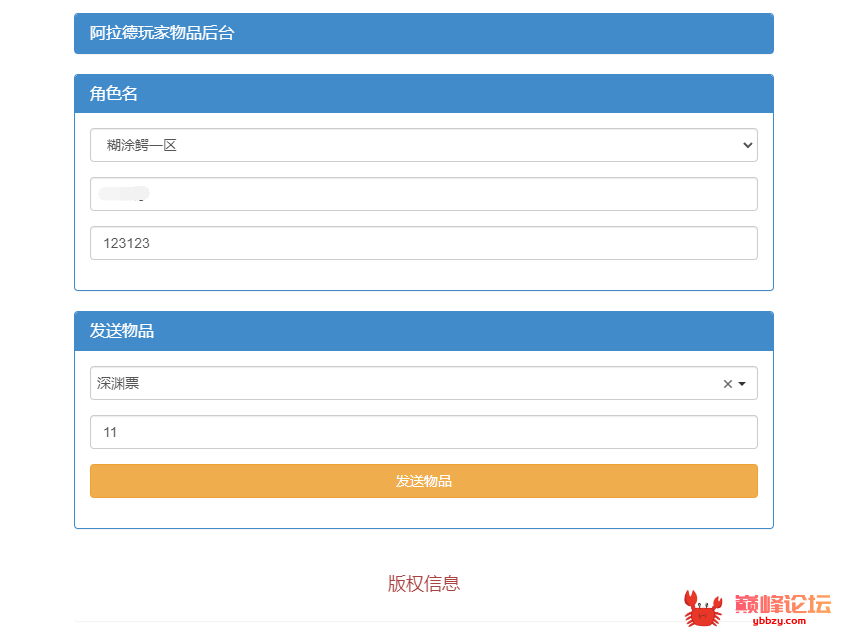Viewport: 848px width, 636px height.
Task: Click the orange 发送物品 button
Action: [x=423, y=481]
